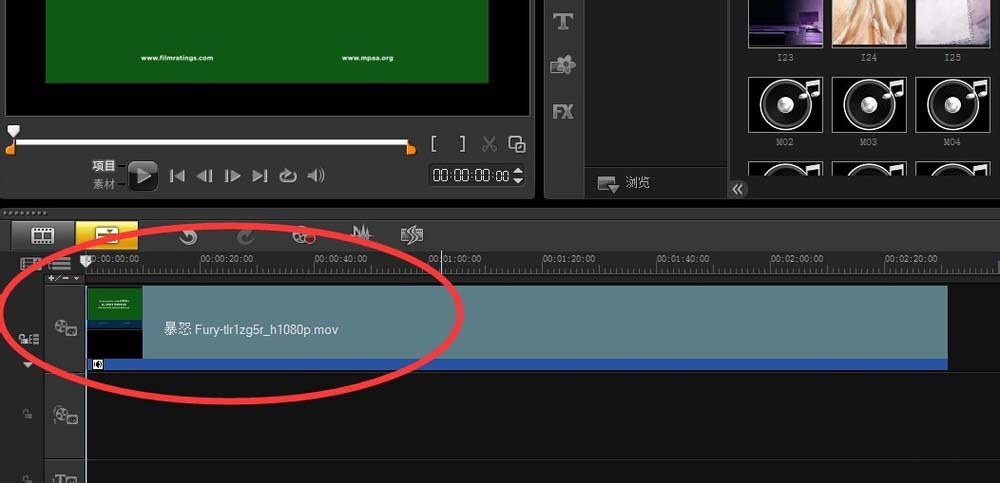
Task: Select the I24 library thumbnail
Action: (869, 24)
